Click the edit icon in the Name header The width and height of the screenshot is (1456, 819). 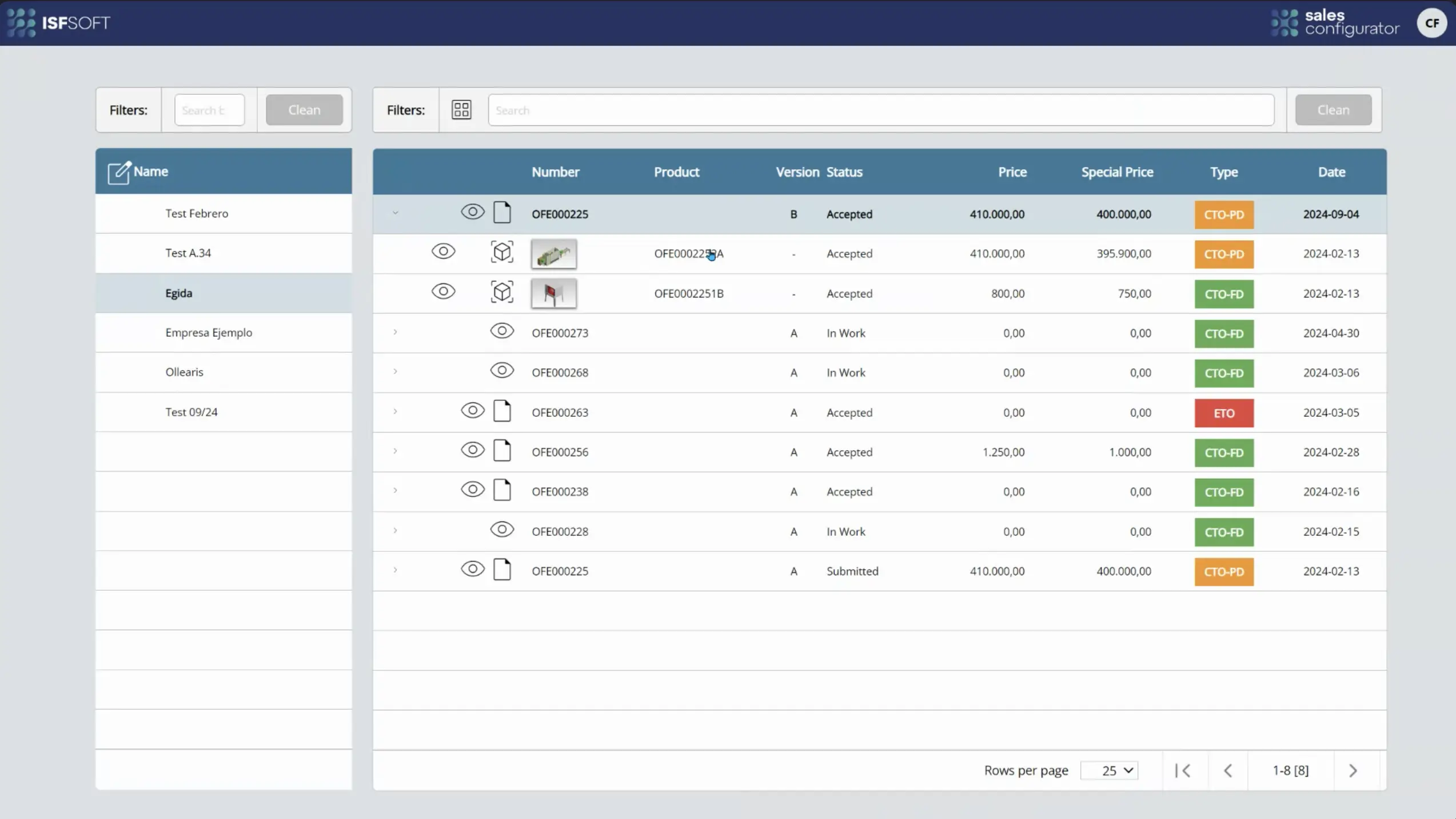tap(119, 172)
